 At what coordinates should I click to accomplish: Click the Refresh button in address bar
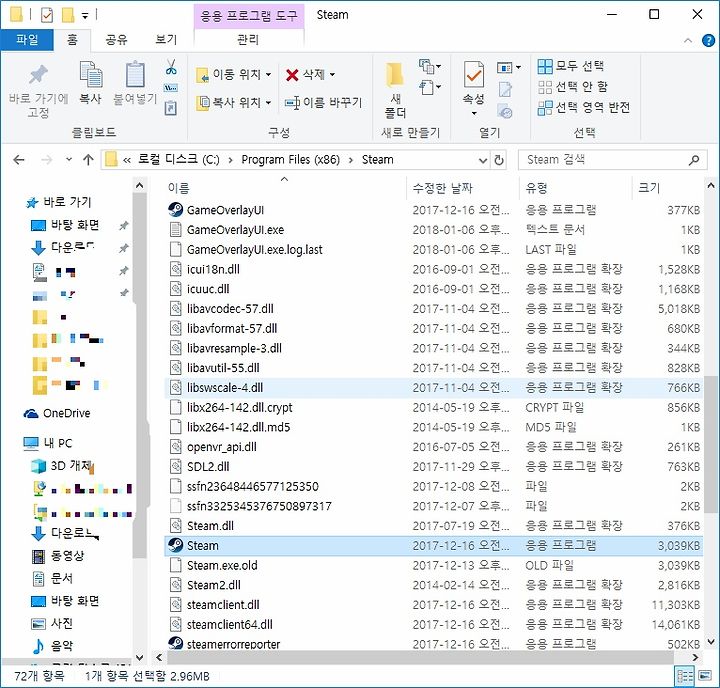499,160
